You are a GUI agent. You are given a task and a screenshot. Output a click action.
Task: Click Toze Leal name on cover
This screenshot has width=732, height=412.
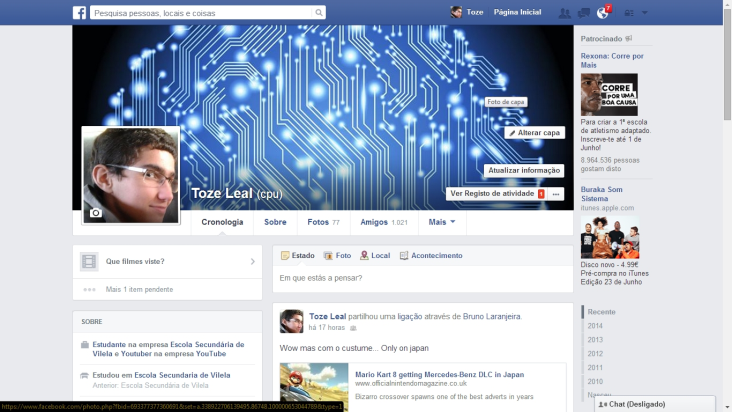[x=222, y=194]
